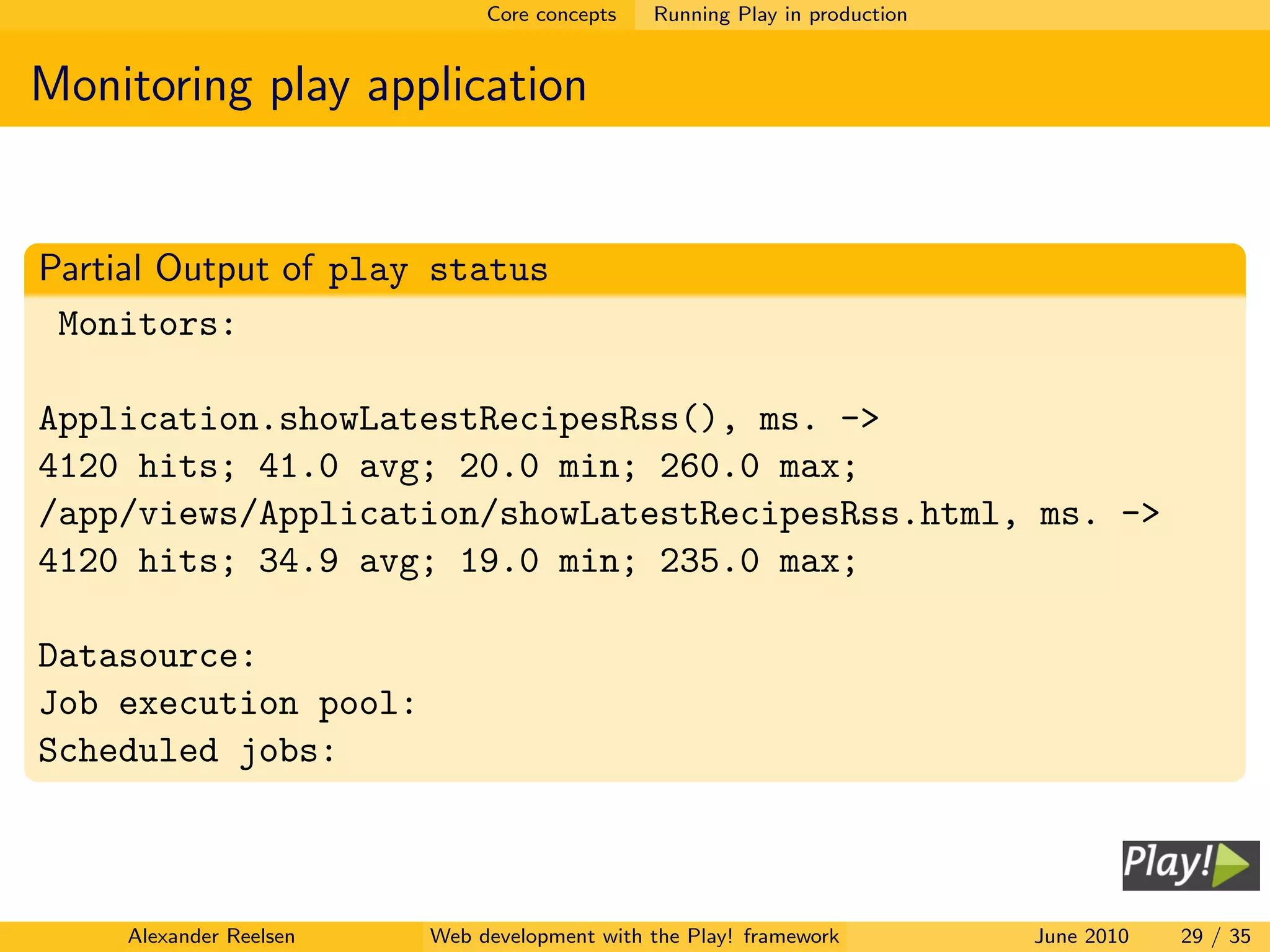Click the 29 / 35 page counter
Viewport: 1270px width, 952px height.
[1215, 936]
